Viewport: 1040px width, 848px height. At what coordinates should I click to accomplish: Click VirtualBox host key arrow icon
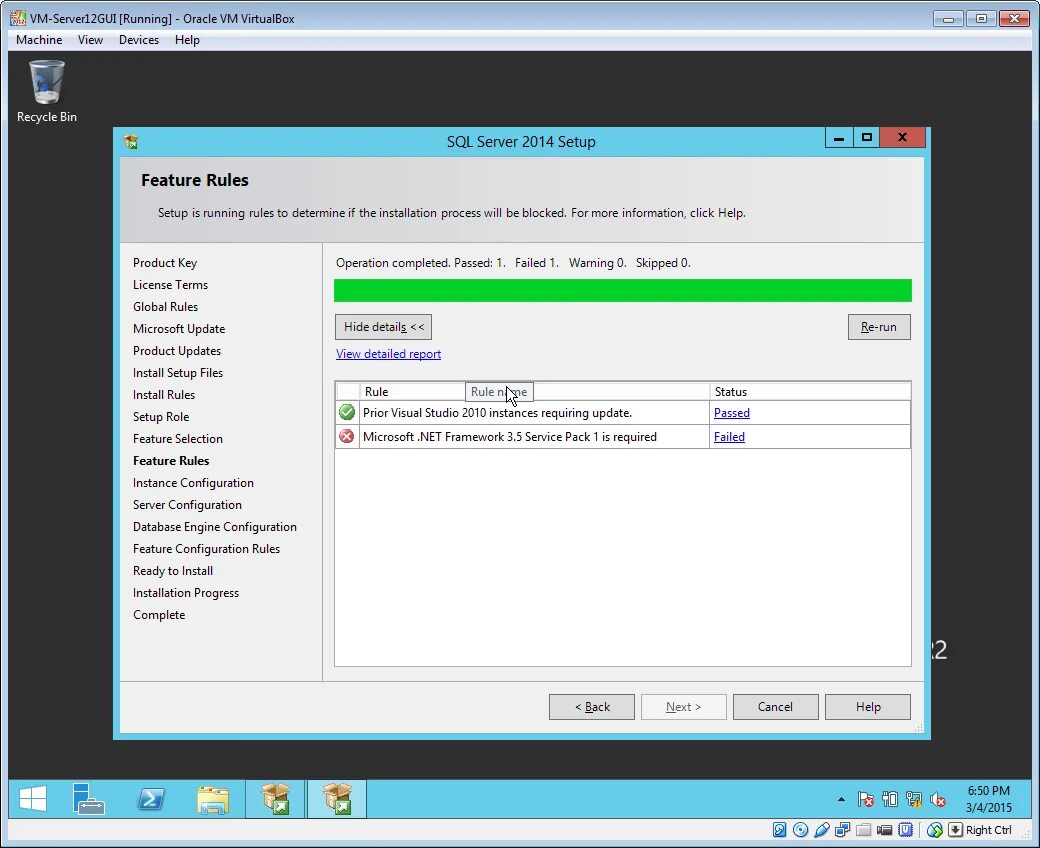[955, 829]
